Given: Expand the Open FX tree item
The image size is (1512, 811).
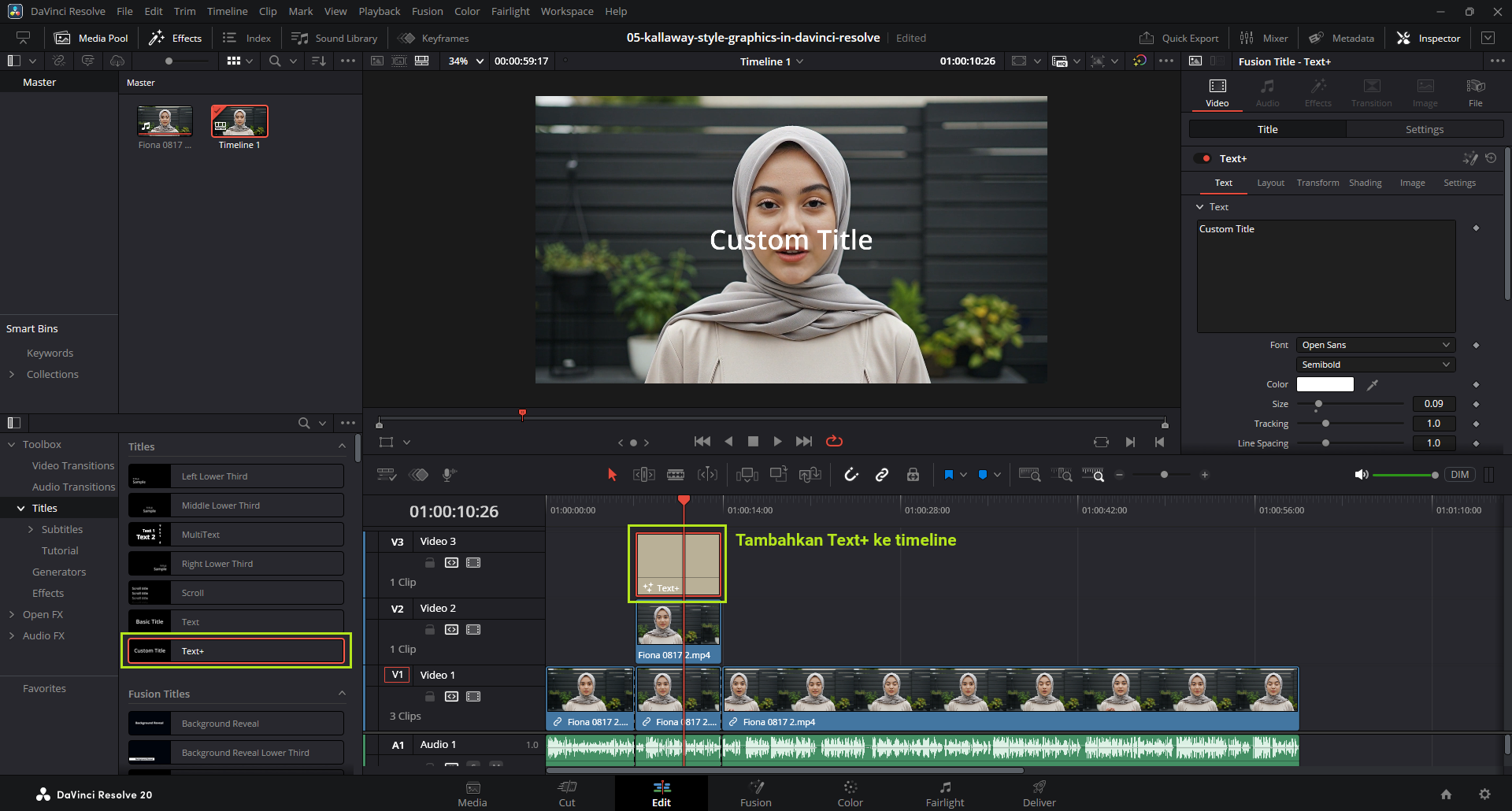Looking at the screenshot, I should 12,614.
